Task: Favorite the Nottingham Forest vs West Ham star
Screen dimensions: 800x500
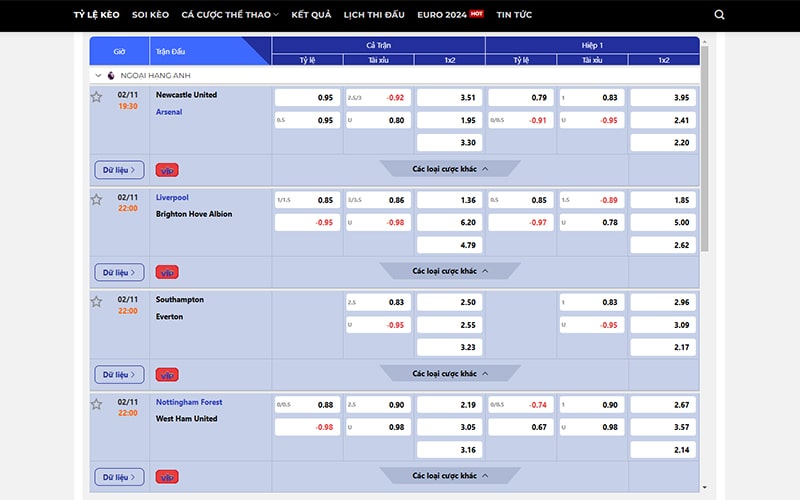Action: [96, 404]
